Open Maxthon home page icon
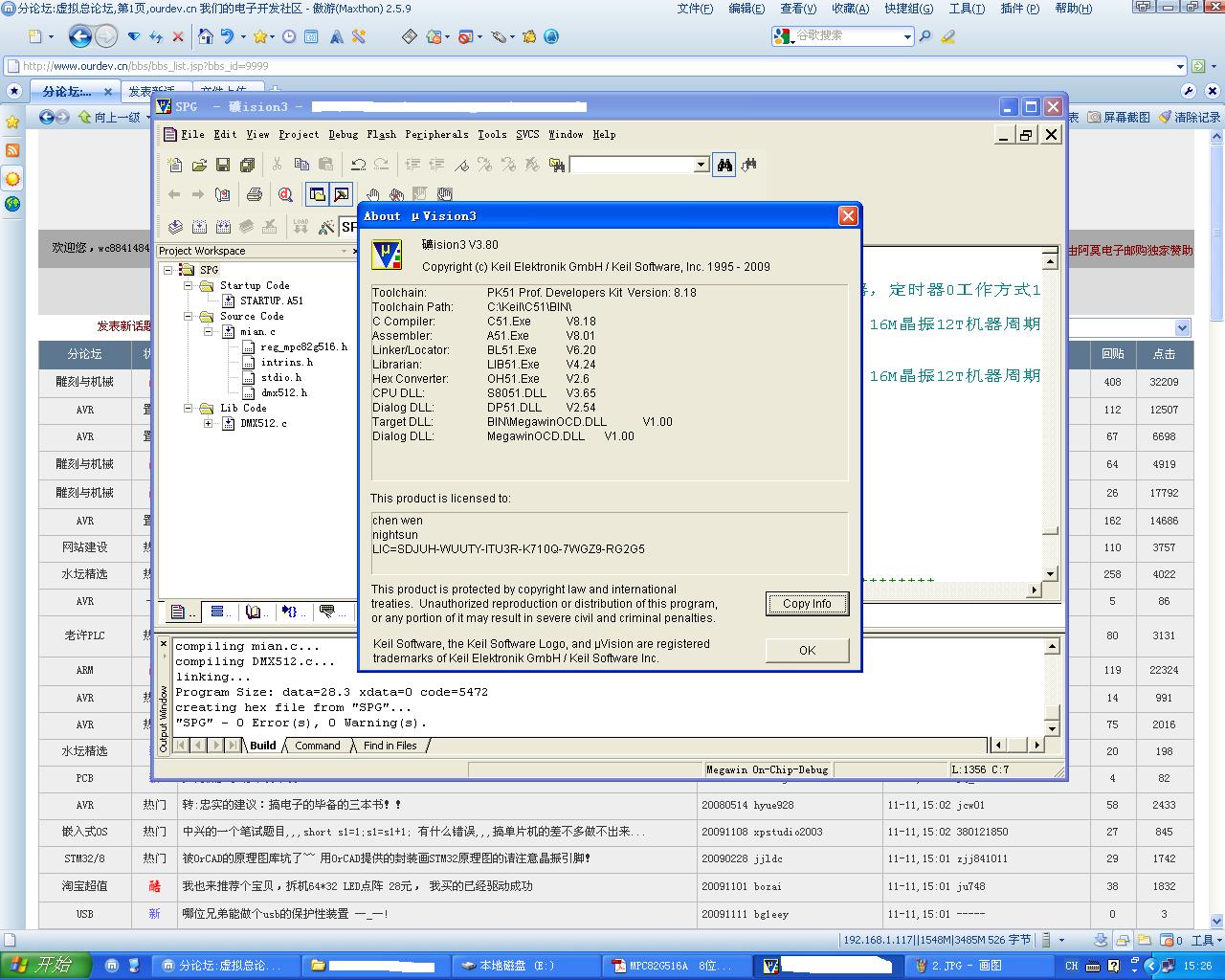 click(205, 36)
